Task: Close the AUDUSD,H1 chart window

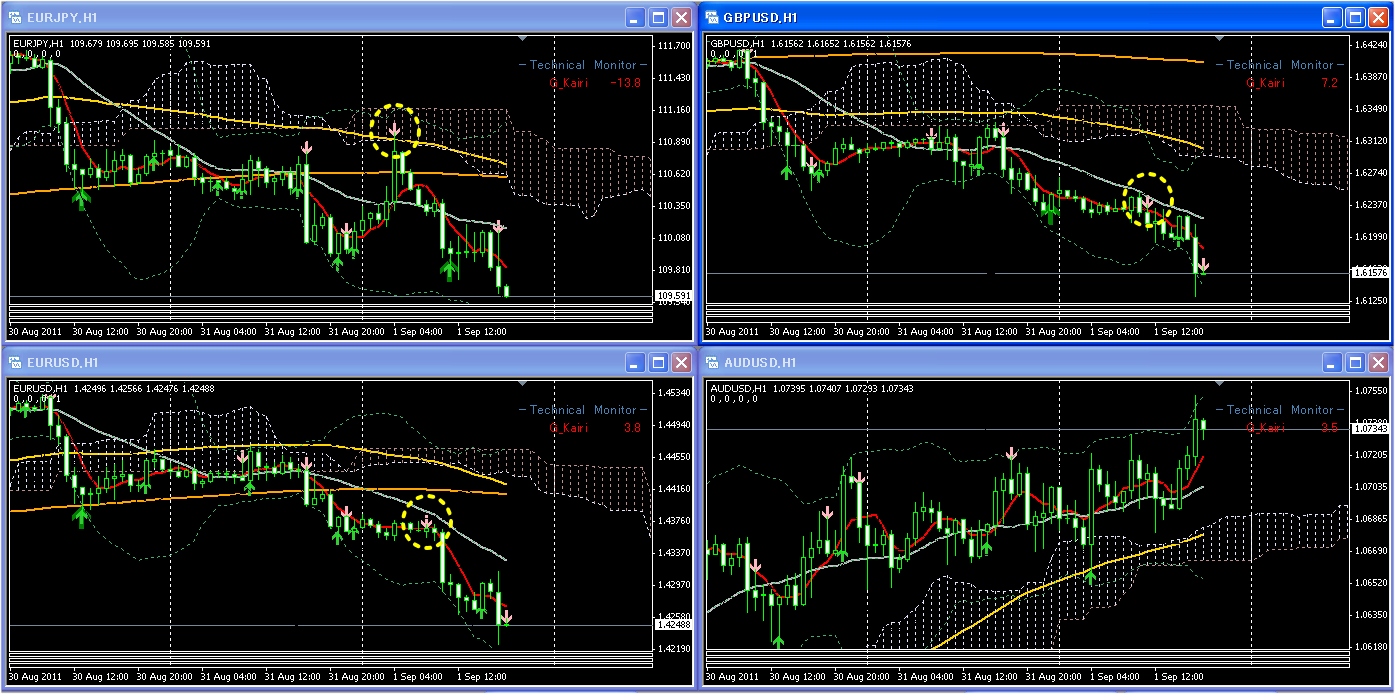Action: click(x=1379, y=362)
